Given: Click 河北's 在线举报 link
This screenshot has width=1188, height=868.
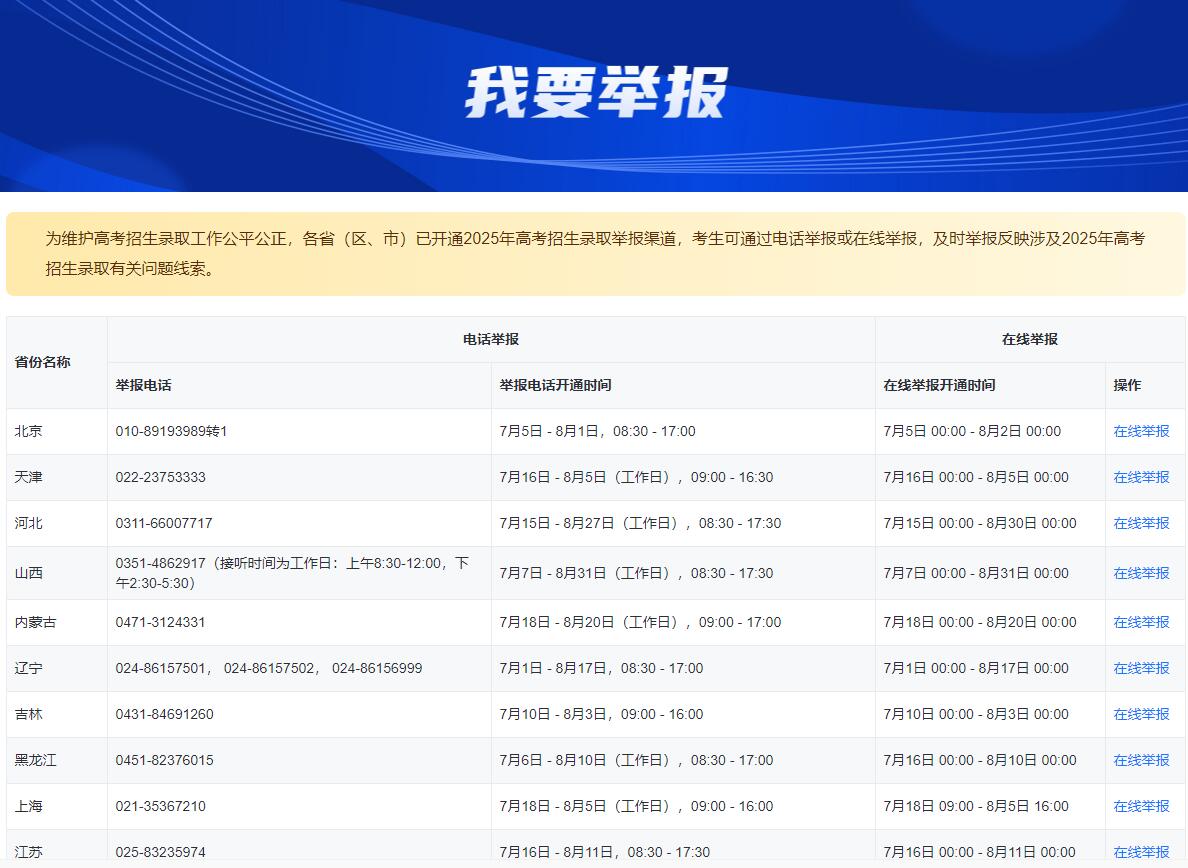Looking at the screenshot, I should pyautogui.click(x=1141, y=523).
